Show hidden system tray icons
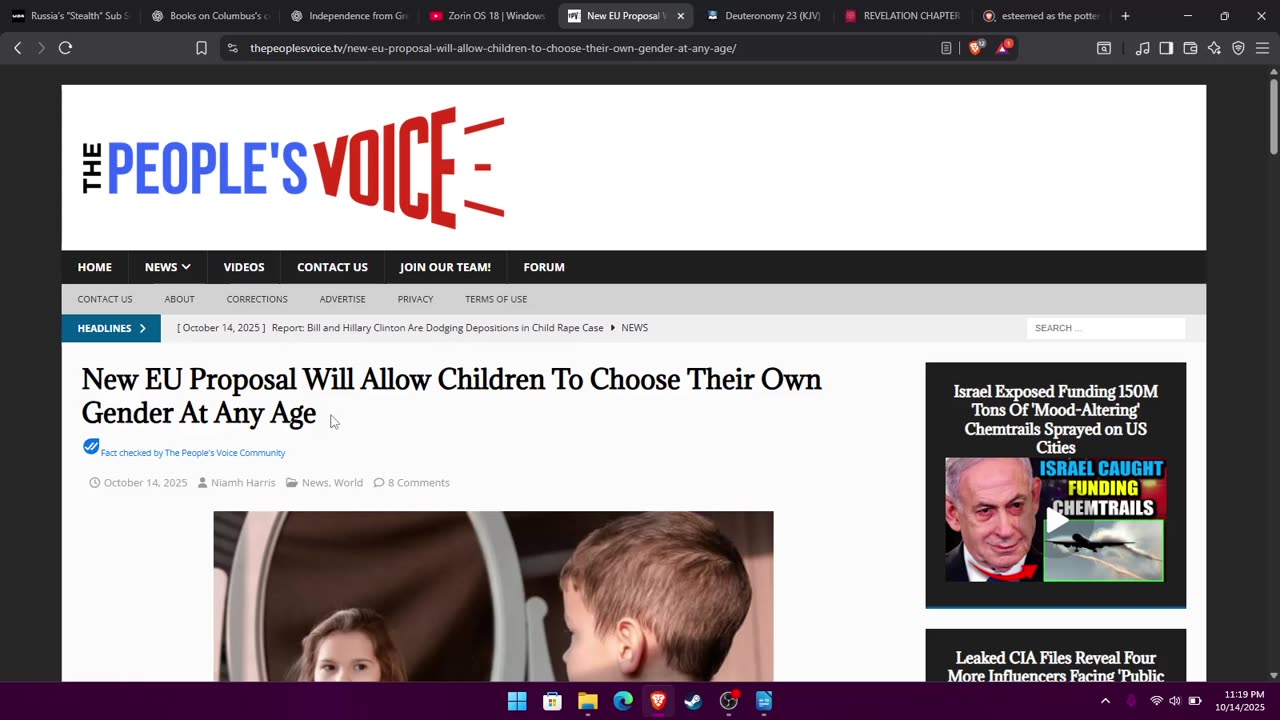1280x720 pixels. [1105, 701]
